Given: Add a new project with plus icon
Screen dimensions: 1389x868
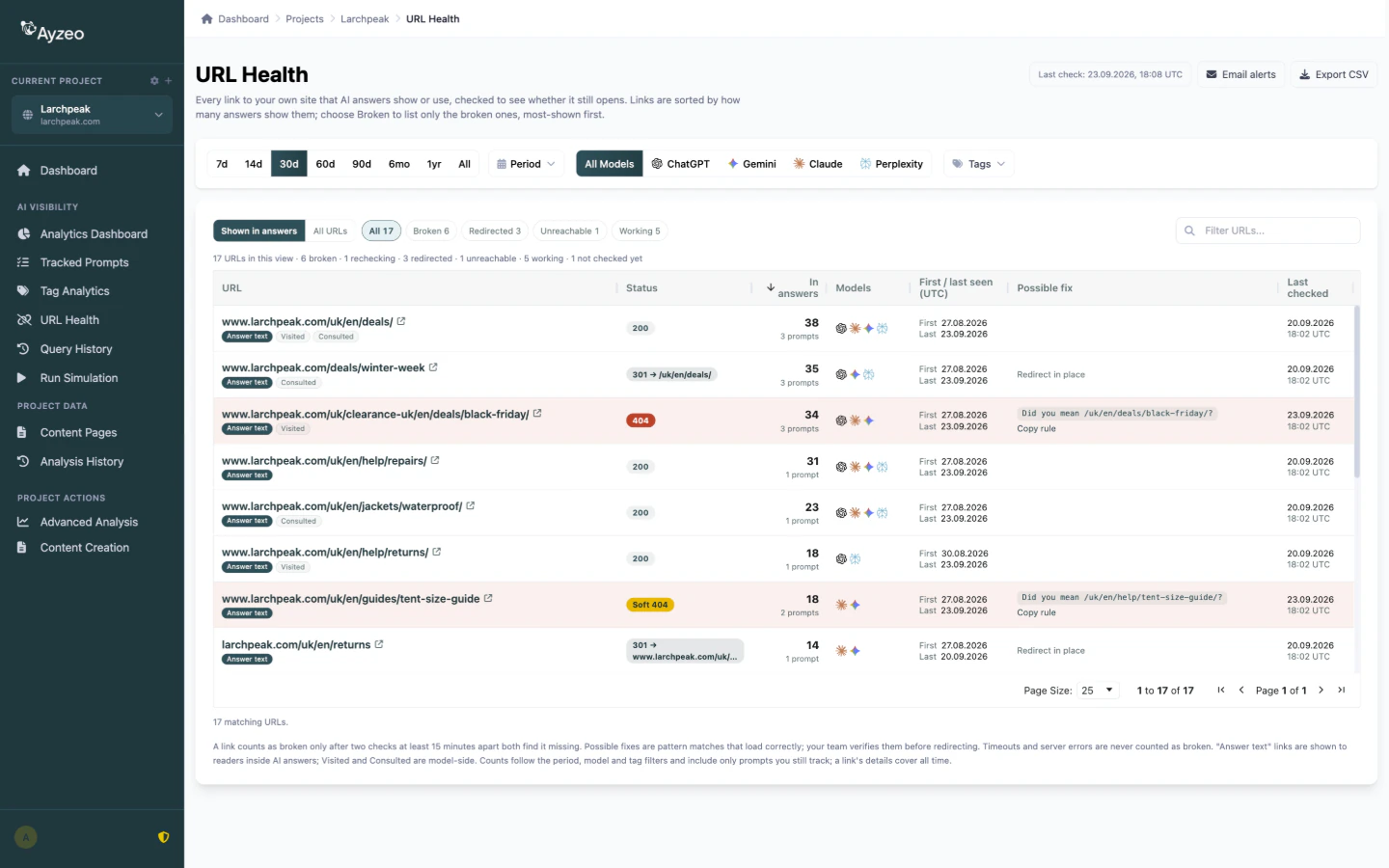Looking at the screenshot, I should [168, 81].
